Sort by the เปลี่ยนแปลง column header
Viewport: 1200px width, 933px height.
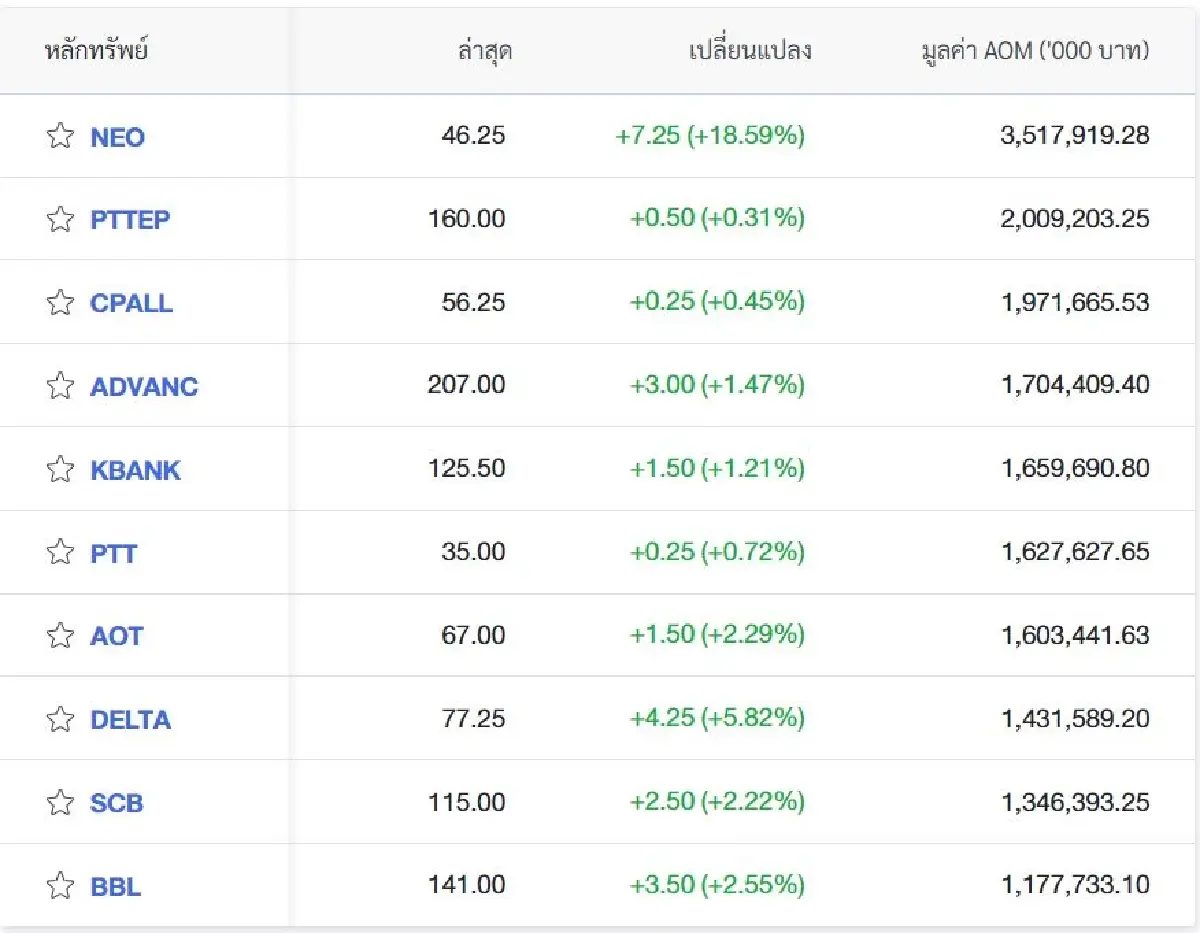tap(749, 51)
